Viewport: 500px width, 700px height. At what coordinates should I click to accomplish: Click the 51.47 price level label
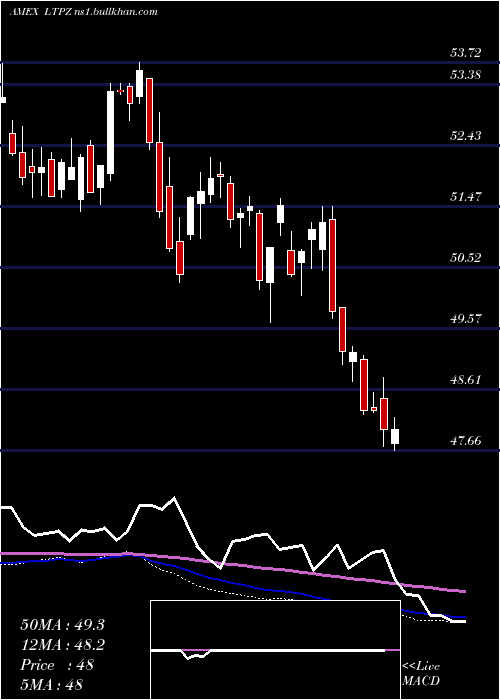pyautogui.click(x=466, y=196)
